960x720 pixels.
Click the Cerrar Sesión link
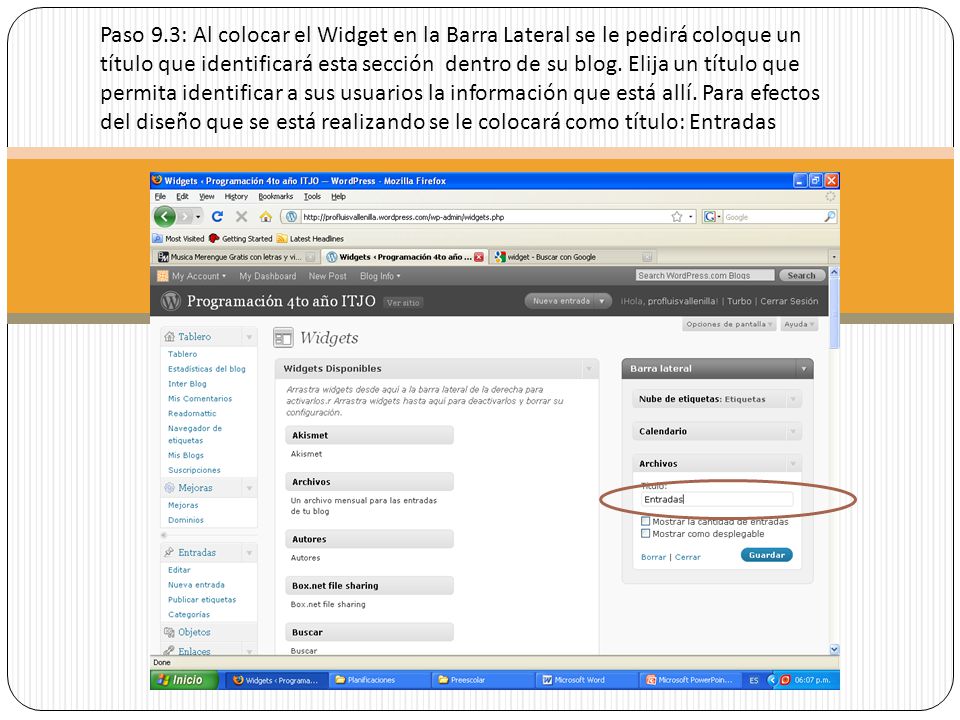point(789,301)
